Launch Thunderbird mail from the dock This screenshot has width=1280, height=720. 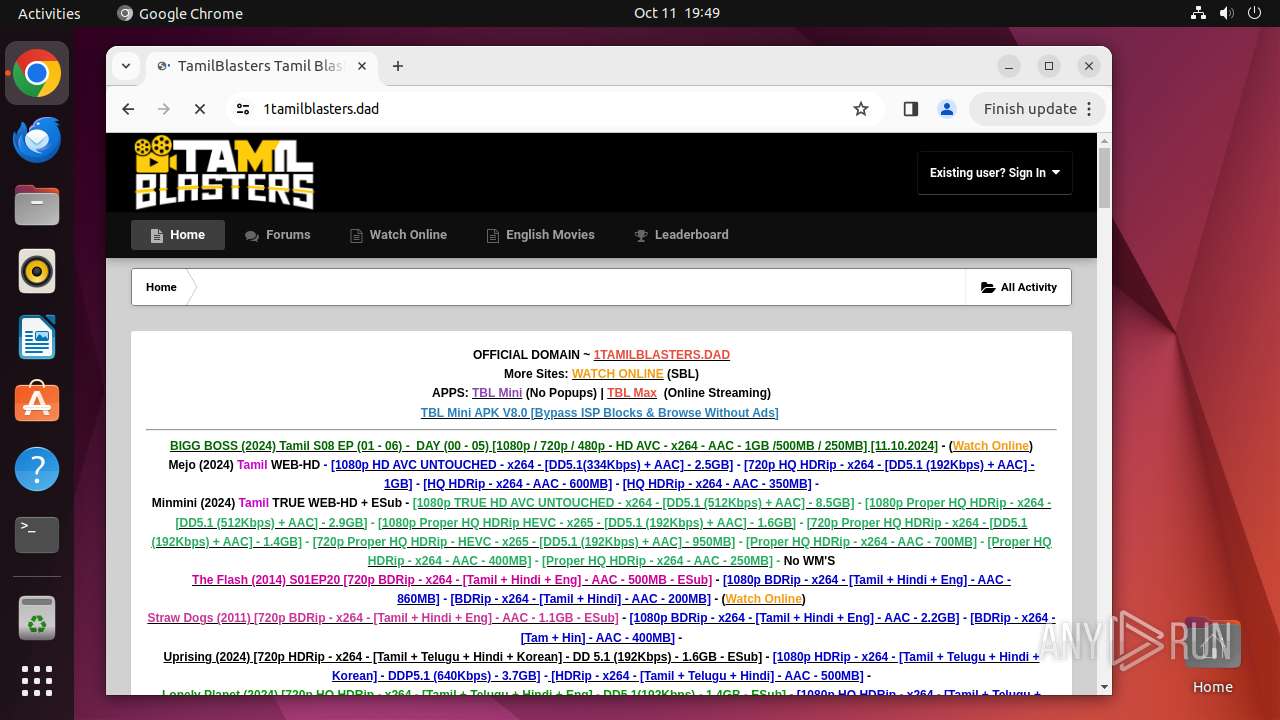point(37,139)
